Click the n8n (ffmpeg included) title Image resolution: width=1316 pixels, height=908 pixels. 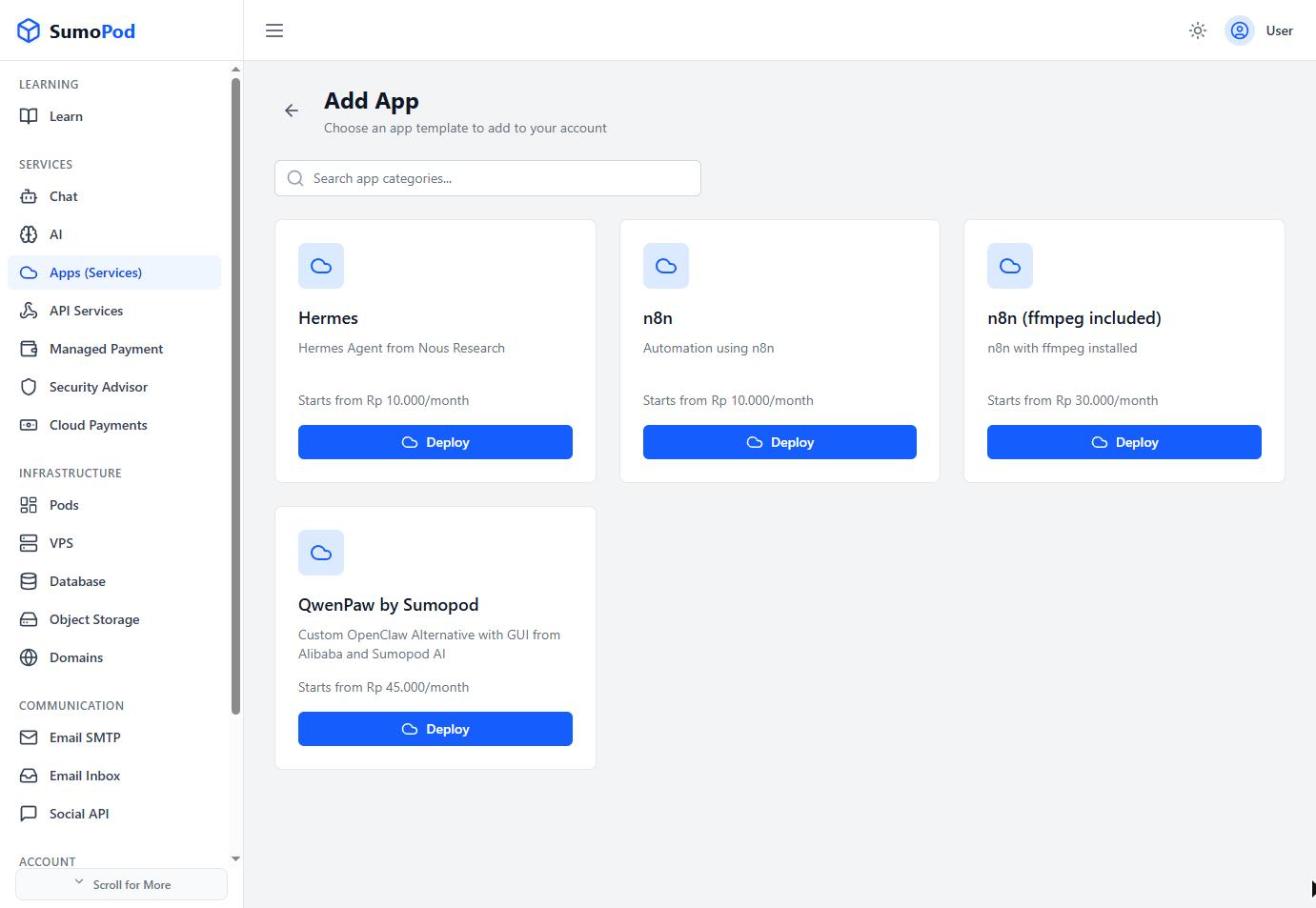coord(1074,318)
